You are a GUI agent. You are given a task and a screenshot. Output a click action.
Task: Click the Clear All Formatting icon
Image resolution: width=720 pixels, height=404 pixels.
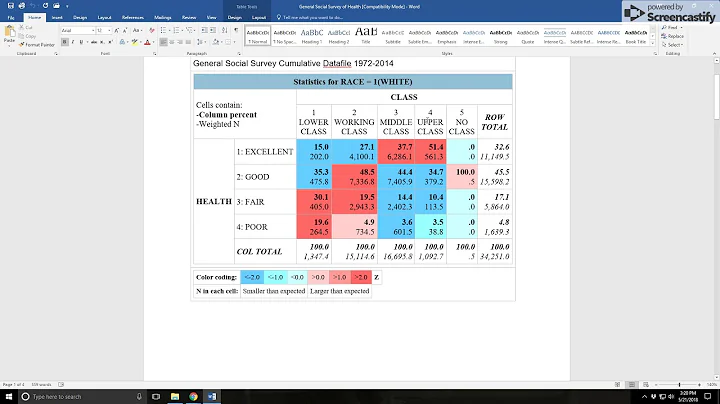pos(152,30)
